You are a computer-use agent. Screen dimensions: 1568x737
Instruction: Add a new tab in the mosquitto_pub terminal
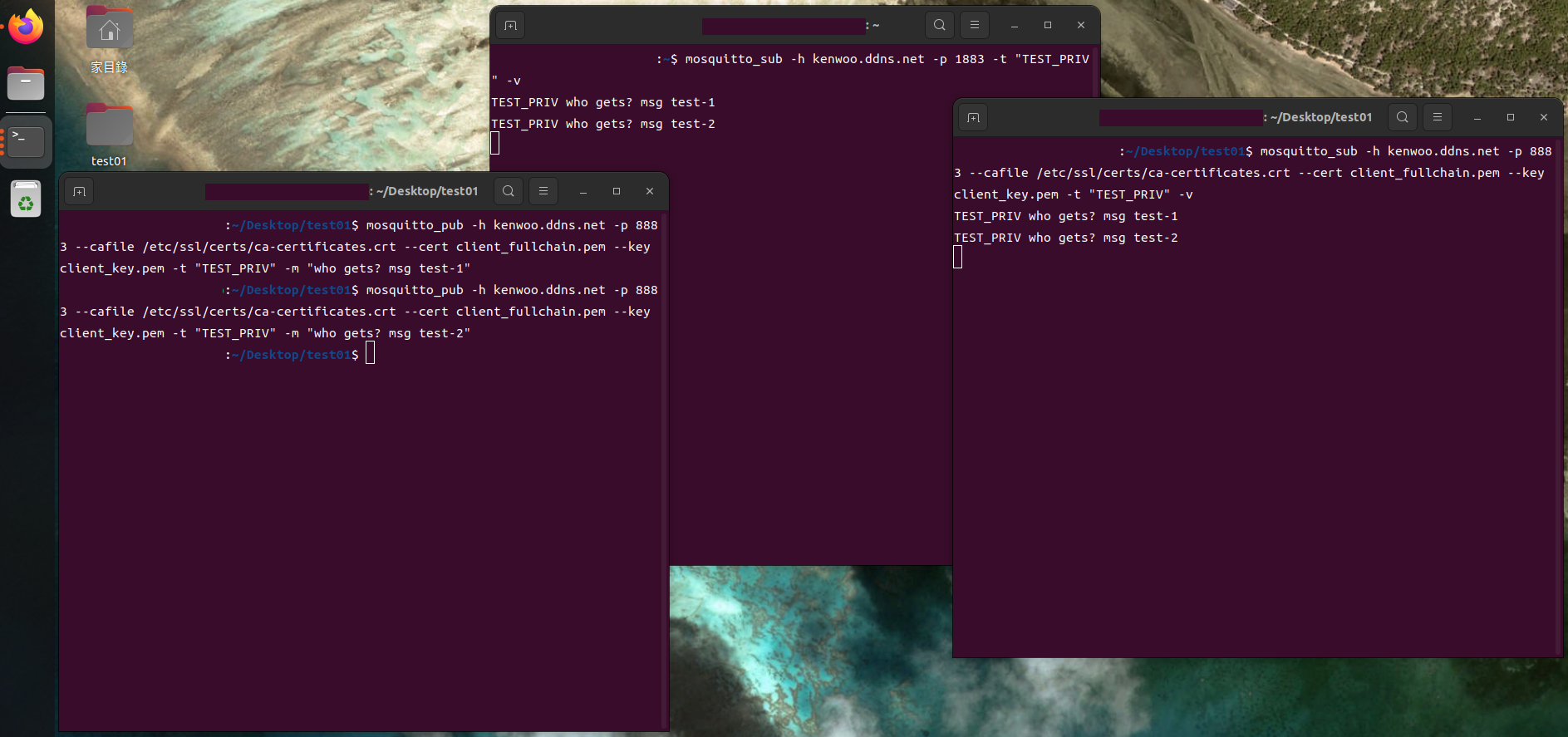79,192
